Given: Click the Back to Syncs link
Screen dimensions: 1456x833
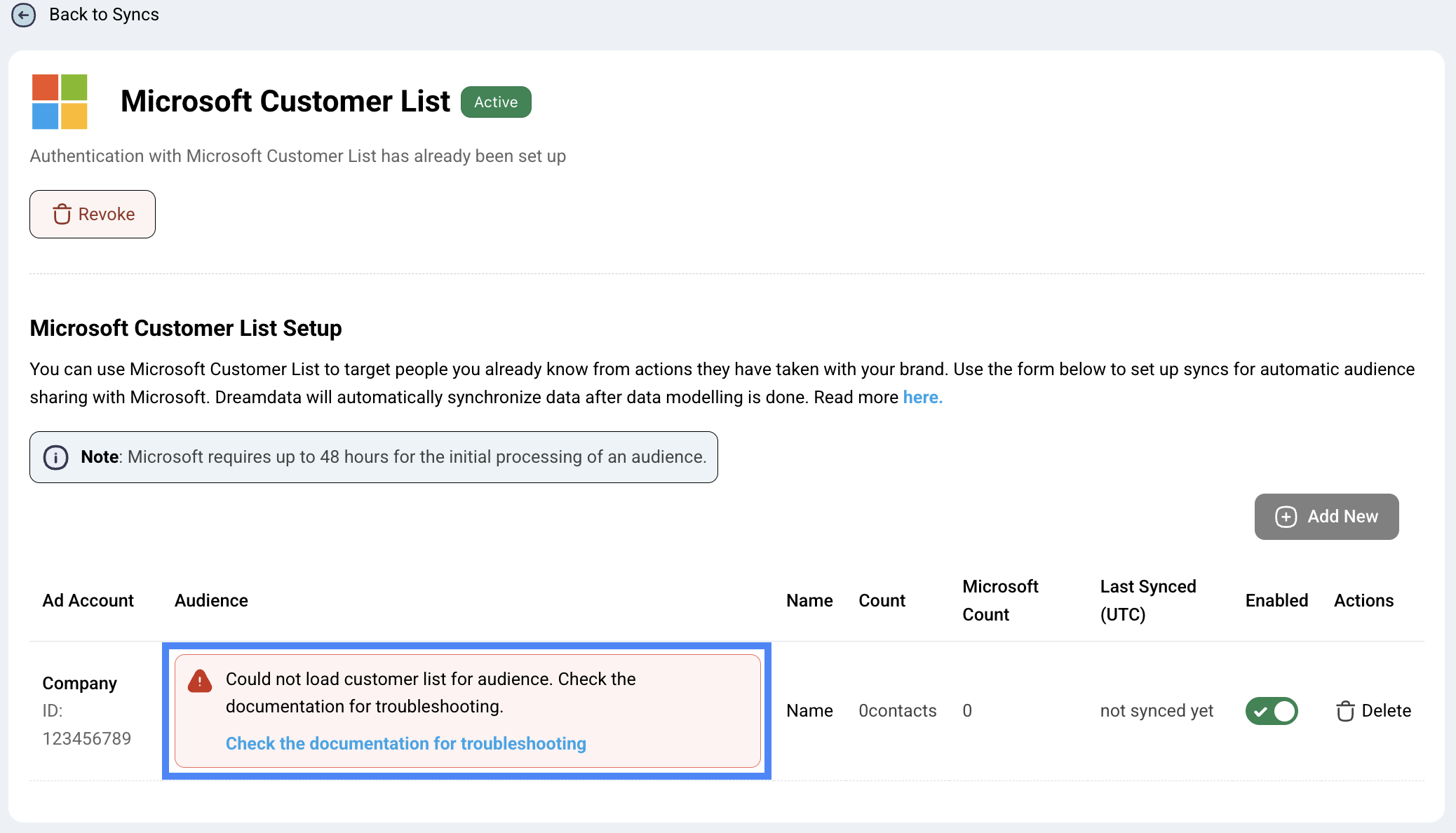Looking at the screenshot, I should (x=104, y=15).
